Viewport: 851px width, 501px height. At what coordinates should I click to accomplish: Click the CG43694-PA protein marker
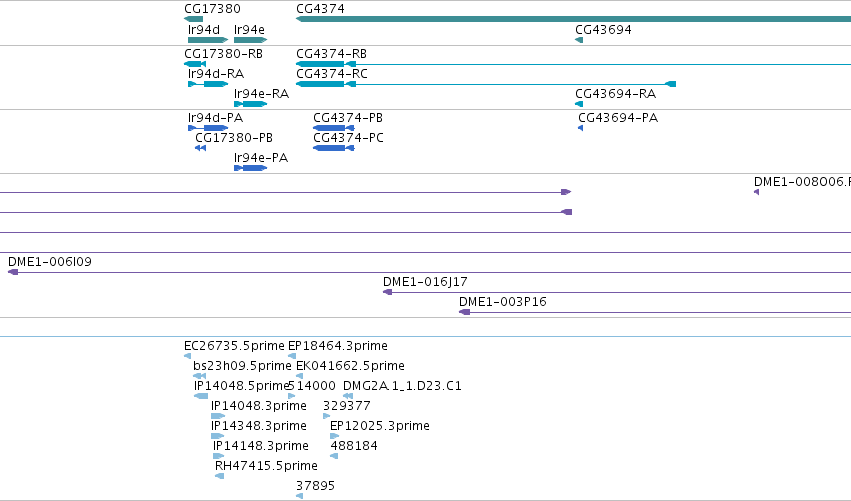point(580,128)
